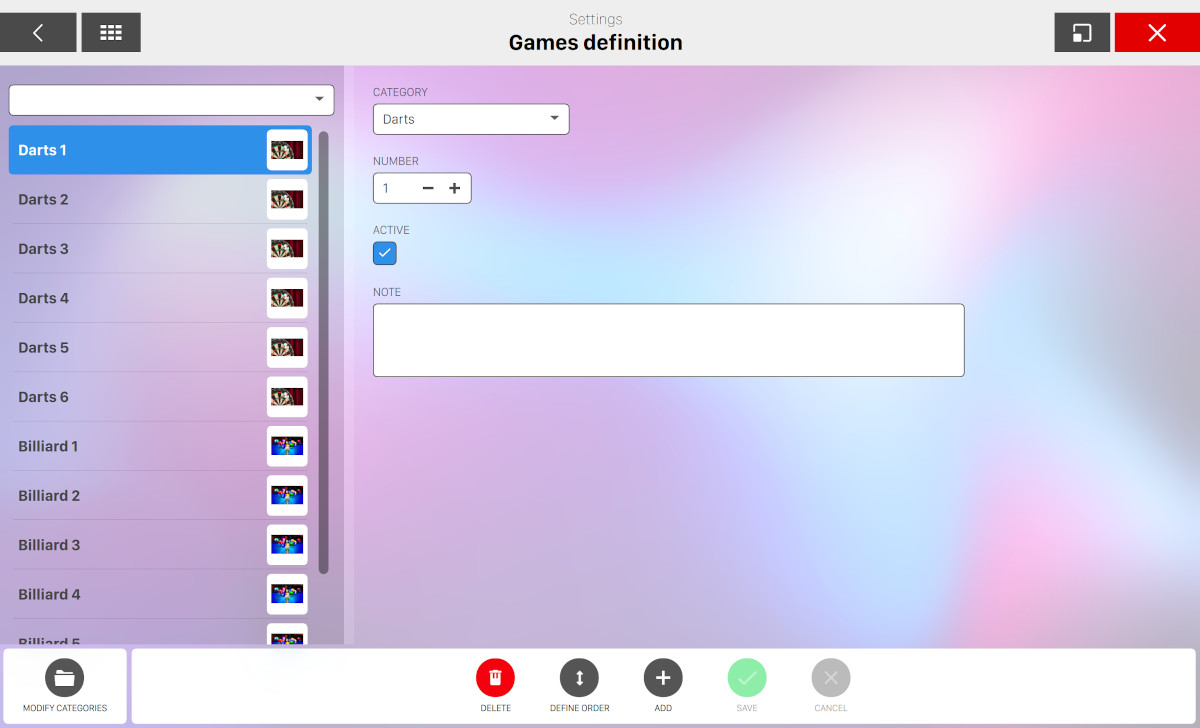Go back using the left arrow button

coord(38,33)
